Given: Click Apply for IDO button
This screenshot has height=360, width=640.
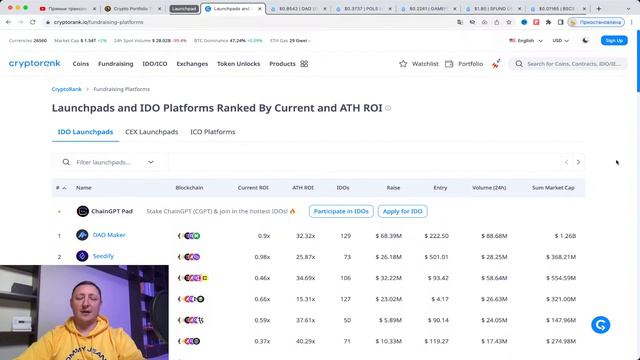Looking at the screenshot, I should (402, 211).
